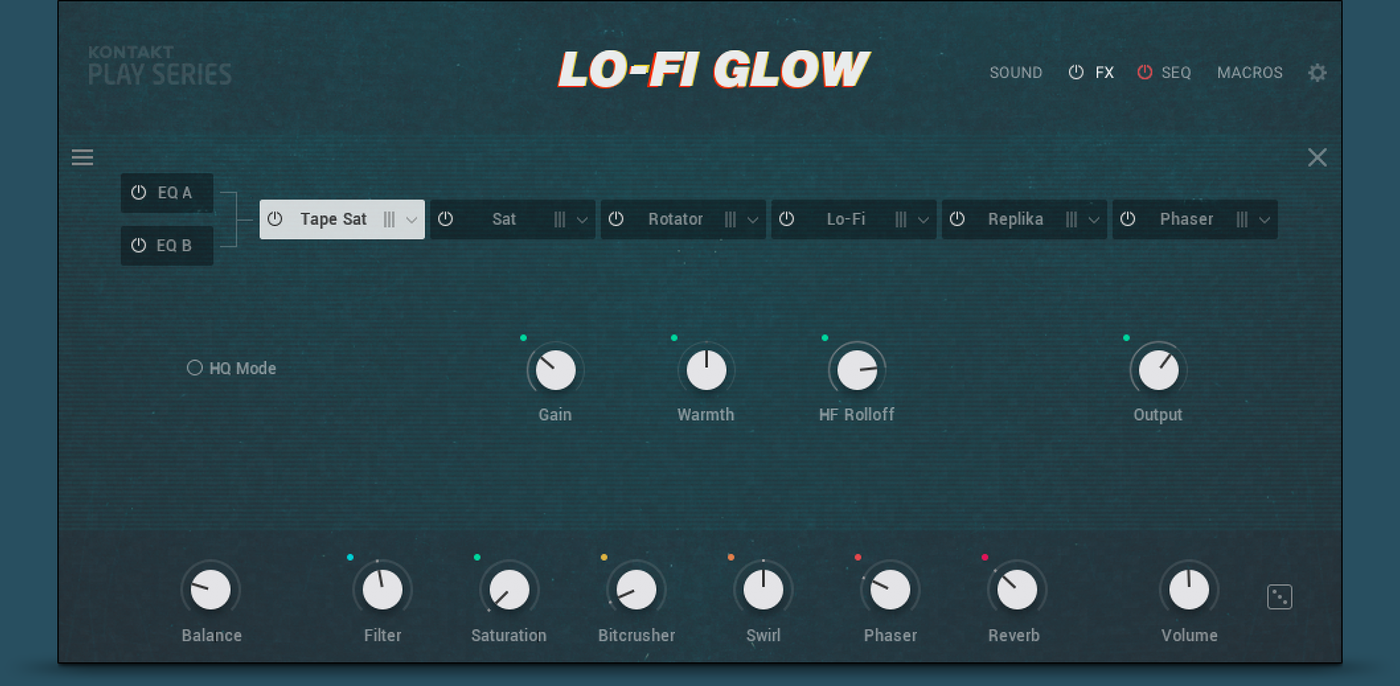Close the FX panel with X

[1318, 157]
